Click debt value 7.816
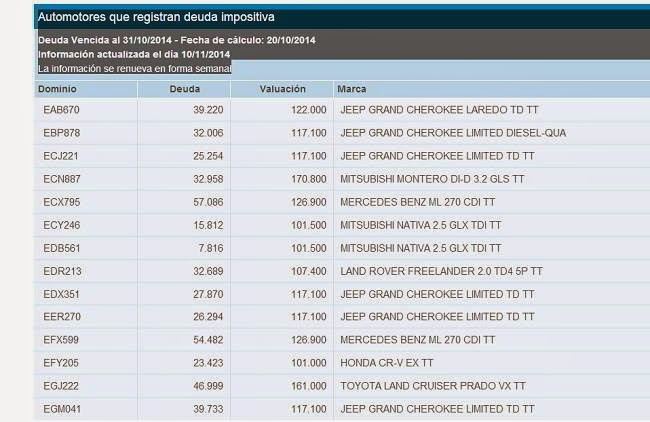This screenshot has height=422, width=650. click(x=211, y=248)
